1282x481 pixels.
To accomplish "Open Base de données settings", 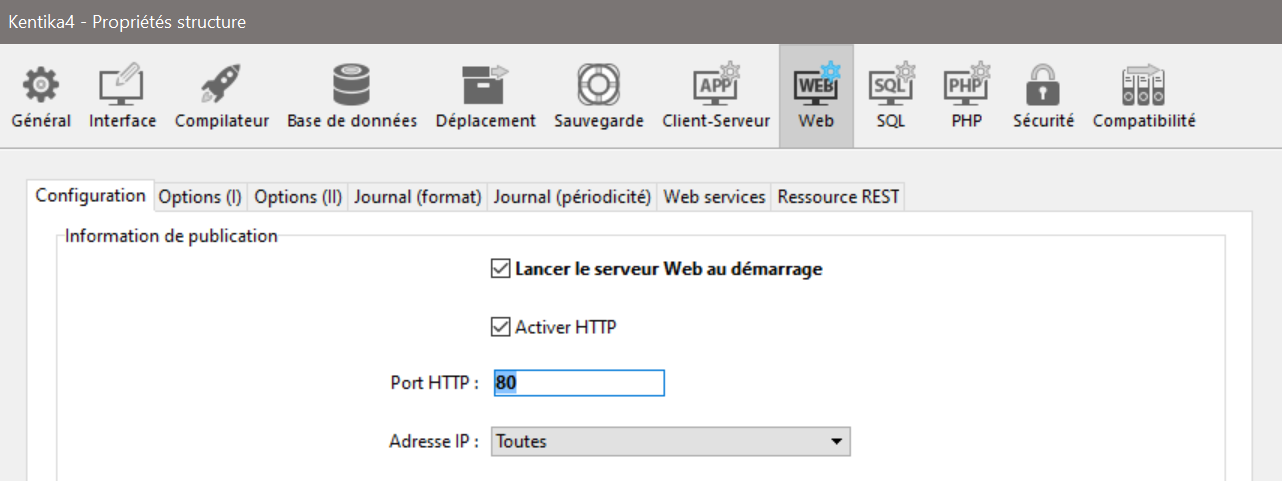I will point(352,97).
